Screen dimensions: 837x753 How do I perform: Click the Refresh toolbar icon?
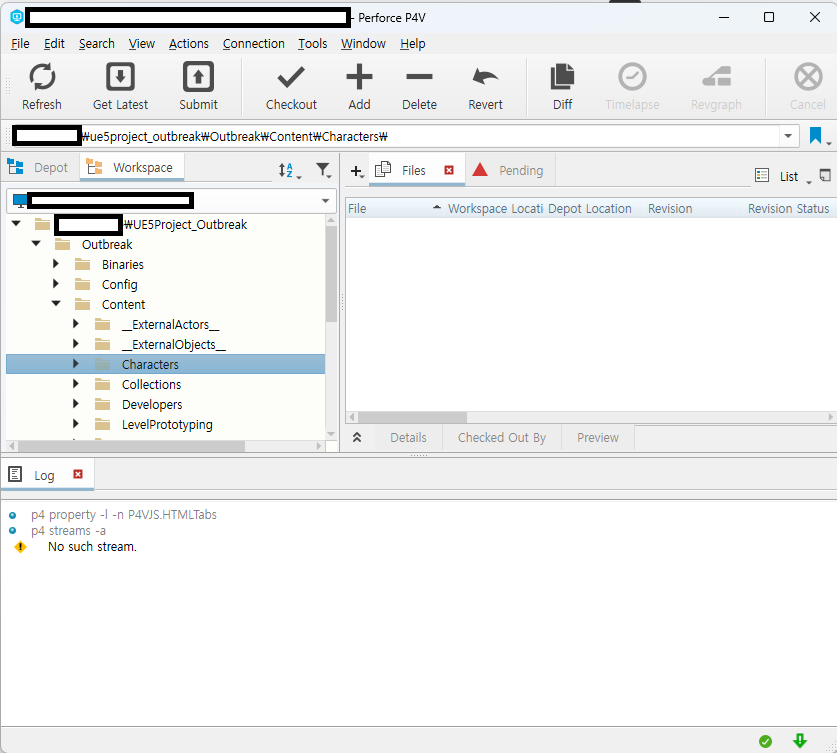tap(42, 77)
